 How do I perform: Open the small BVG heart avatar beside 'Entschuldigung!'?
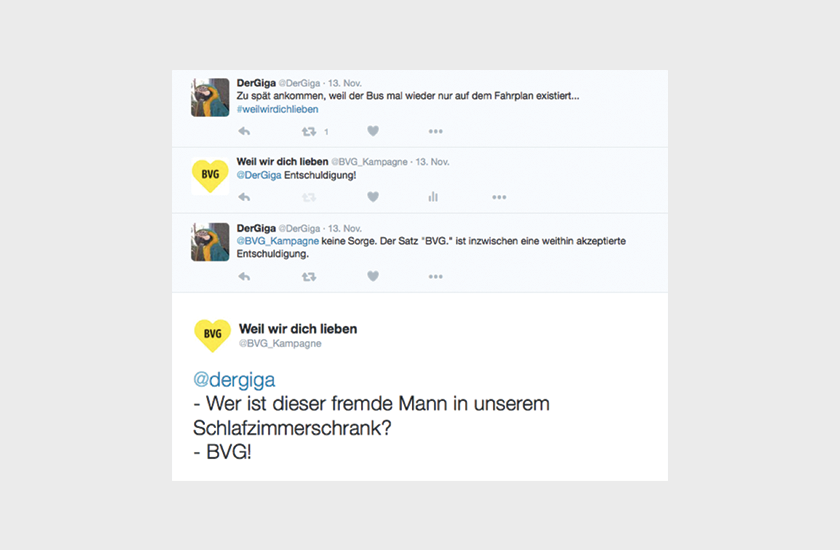click(210, 176)
